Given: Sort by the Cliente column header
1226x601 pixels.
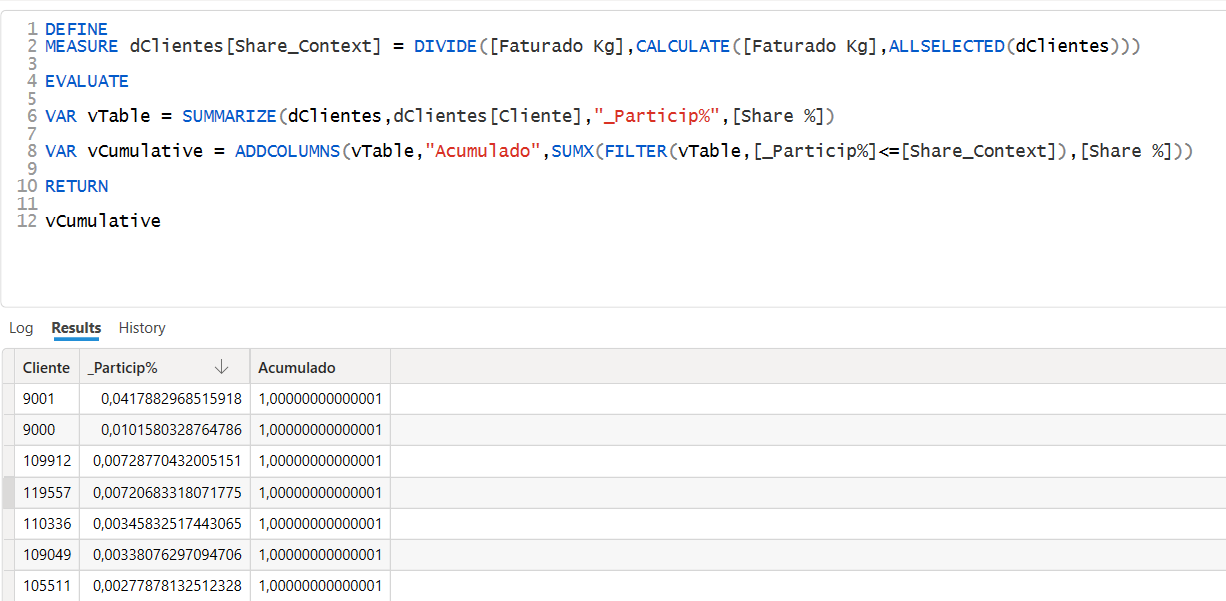Looking at the screenshot, I should (46, 367).
